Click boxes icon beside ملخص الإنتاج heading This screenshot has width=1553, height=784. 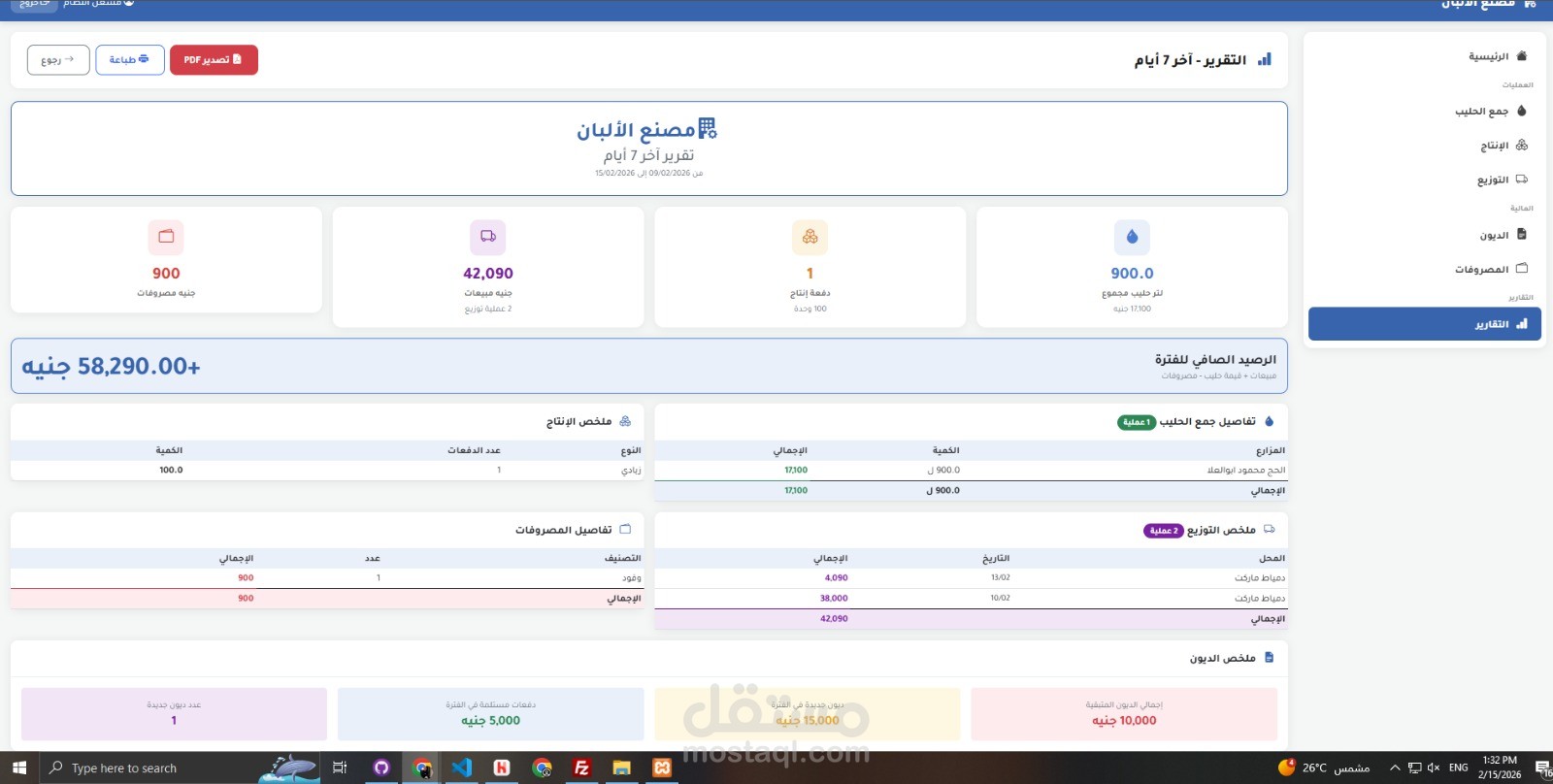point(625,421)
